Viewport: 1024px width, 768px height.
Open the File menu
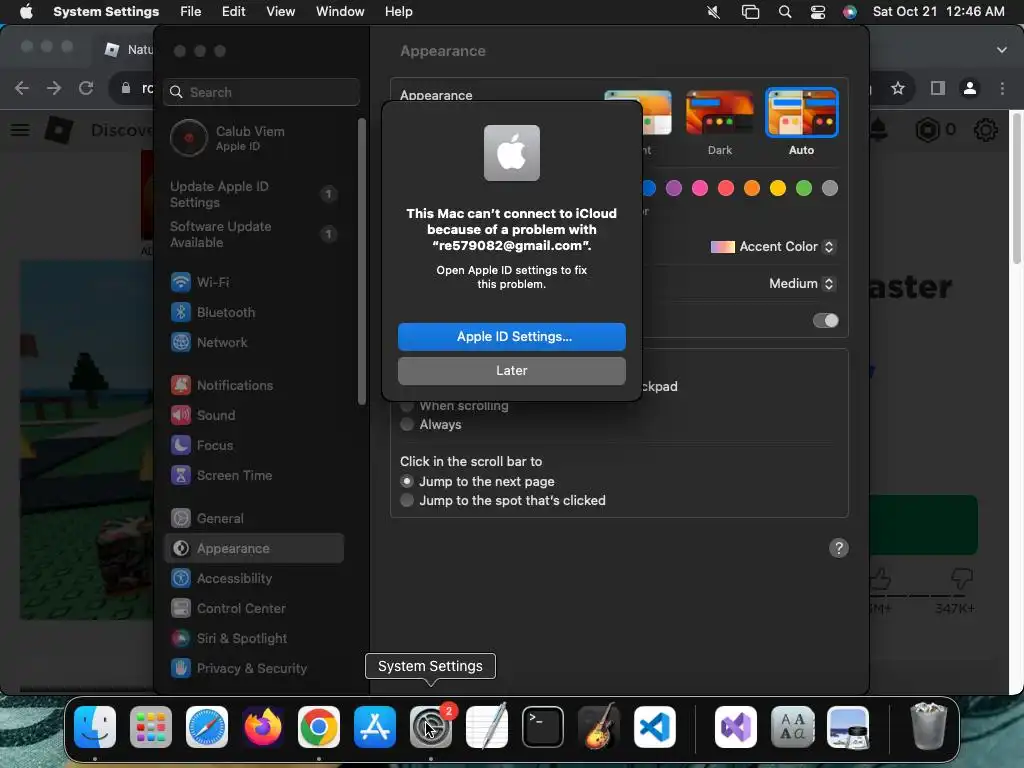tap(191, 12)
